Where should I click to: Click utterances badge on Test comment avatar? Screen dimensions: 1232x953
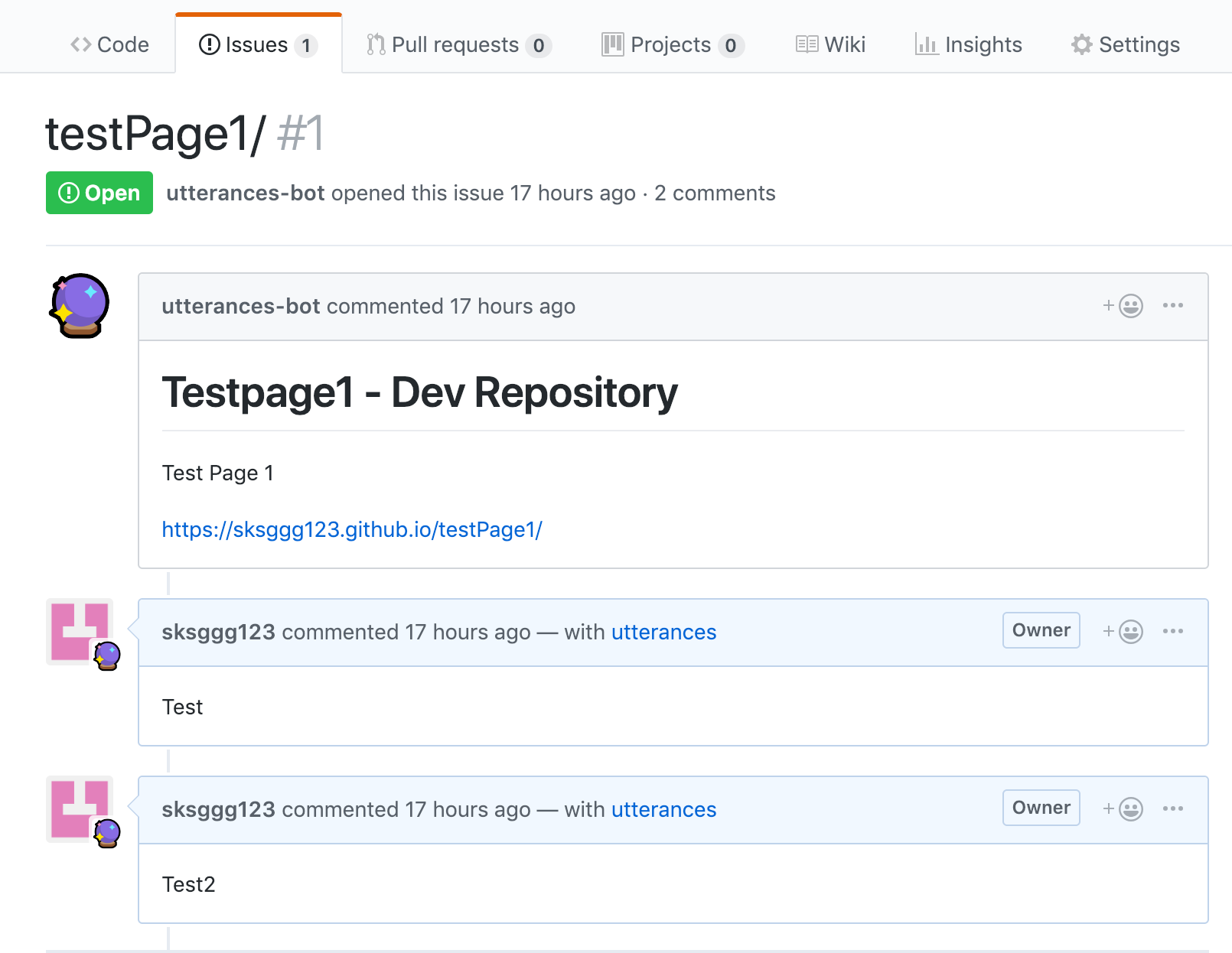click(x=107, y=655)
